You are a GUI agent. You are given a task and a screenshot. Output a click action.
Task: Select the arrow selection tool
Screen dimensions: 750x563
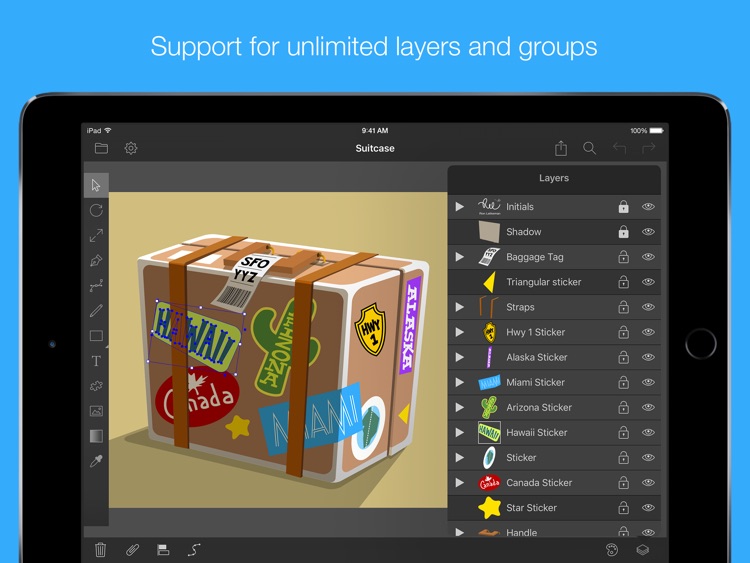tap(96, 185)
